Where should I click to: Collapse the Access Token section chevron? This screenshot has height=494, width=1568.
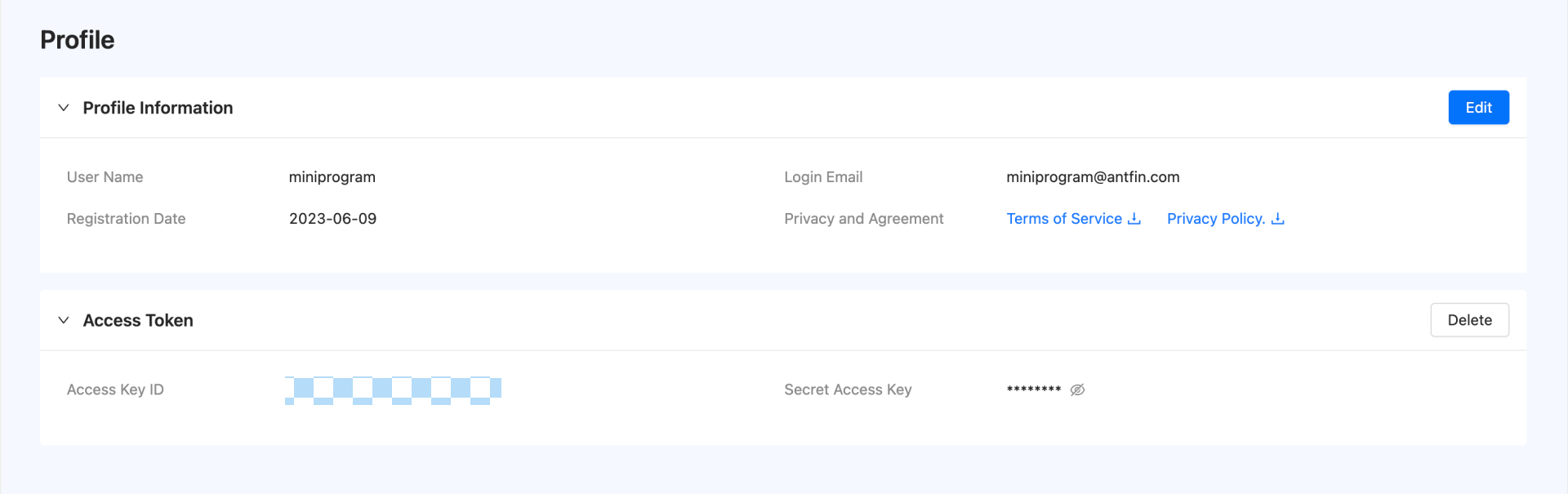click(x=64, y=320)
